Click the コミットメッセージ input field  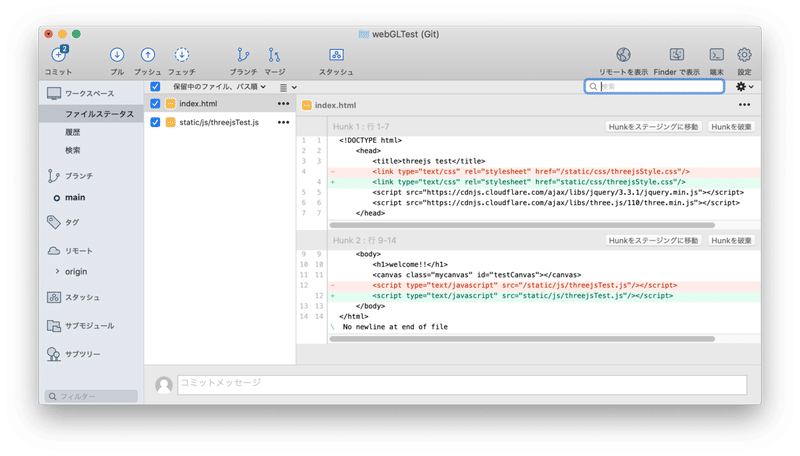[462, 385]
